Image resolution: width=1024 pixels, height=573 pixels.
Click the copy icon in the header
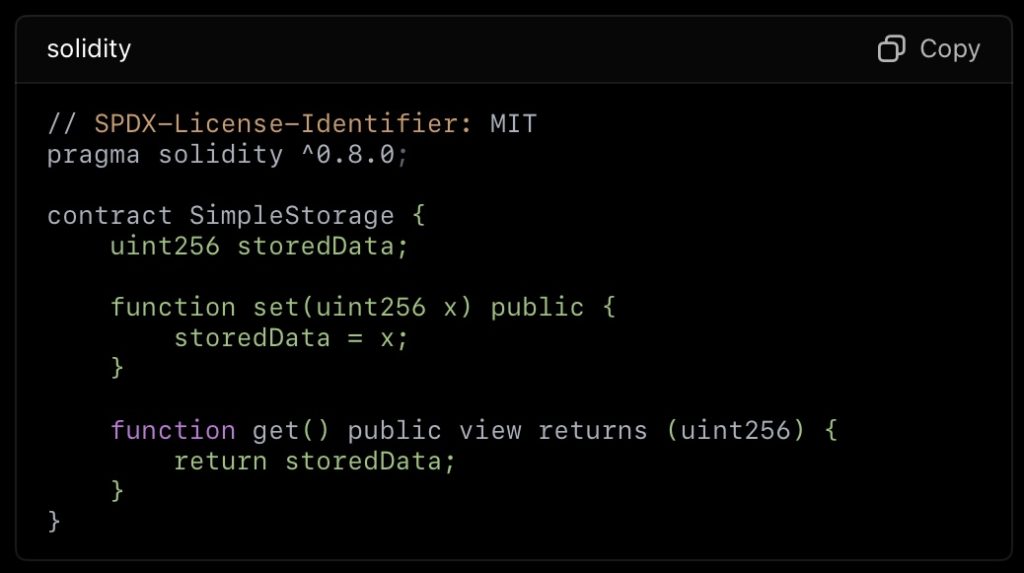[891, 49]
